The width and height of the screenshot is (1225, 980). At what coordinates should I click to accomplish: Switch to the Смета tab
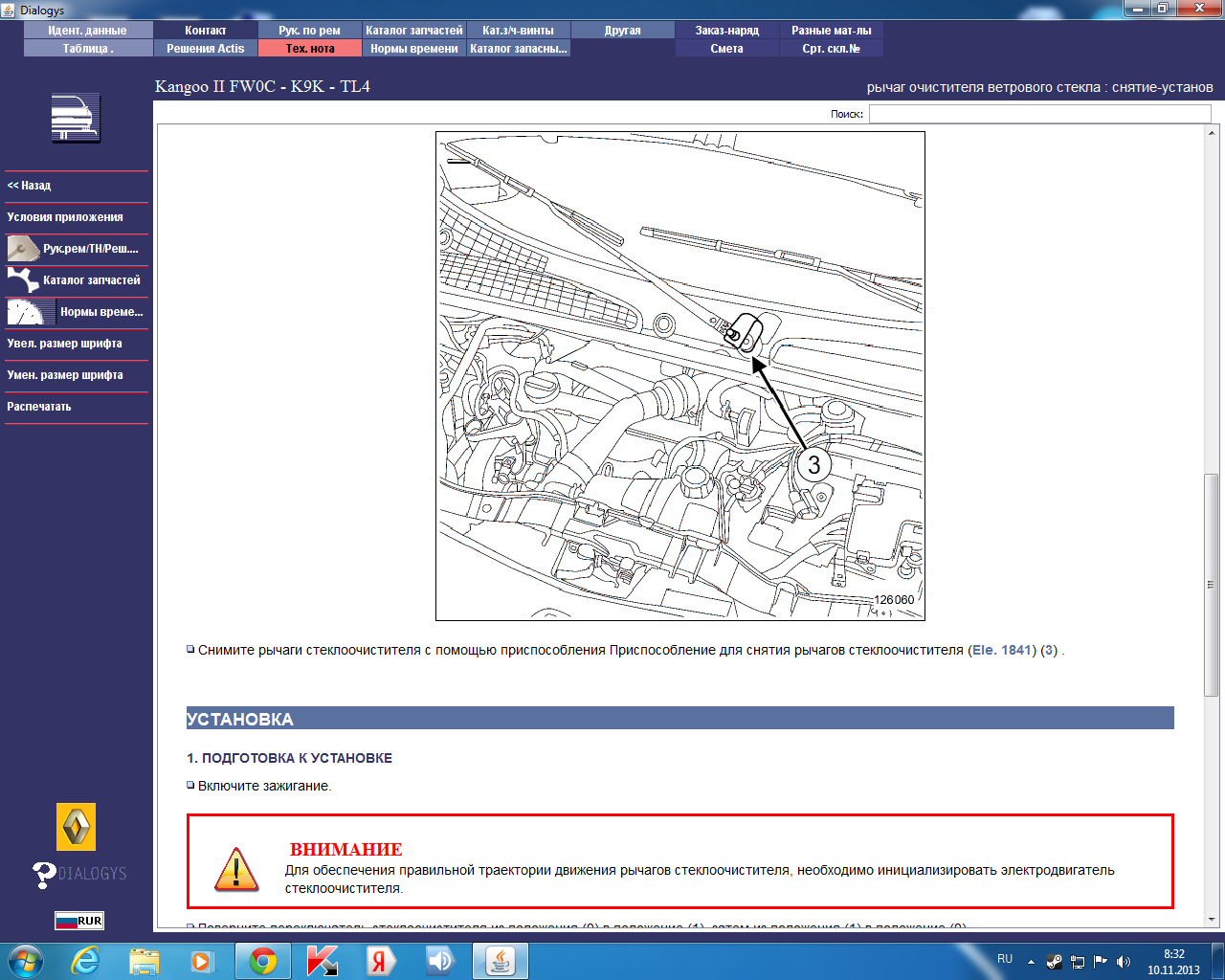[727, 49]
